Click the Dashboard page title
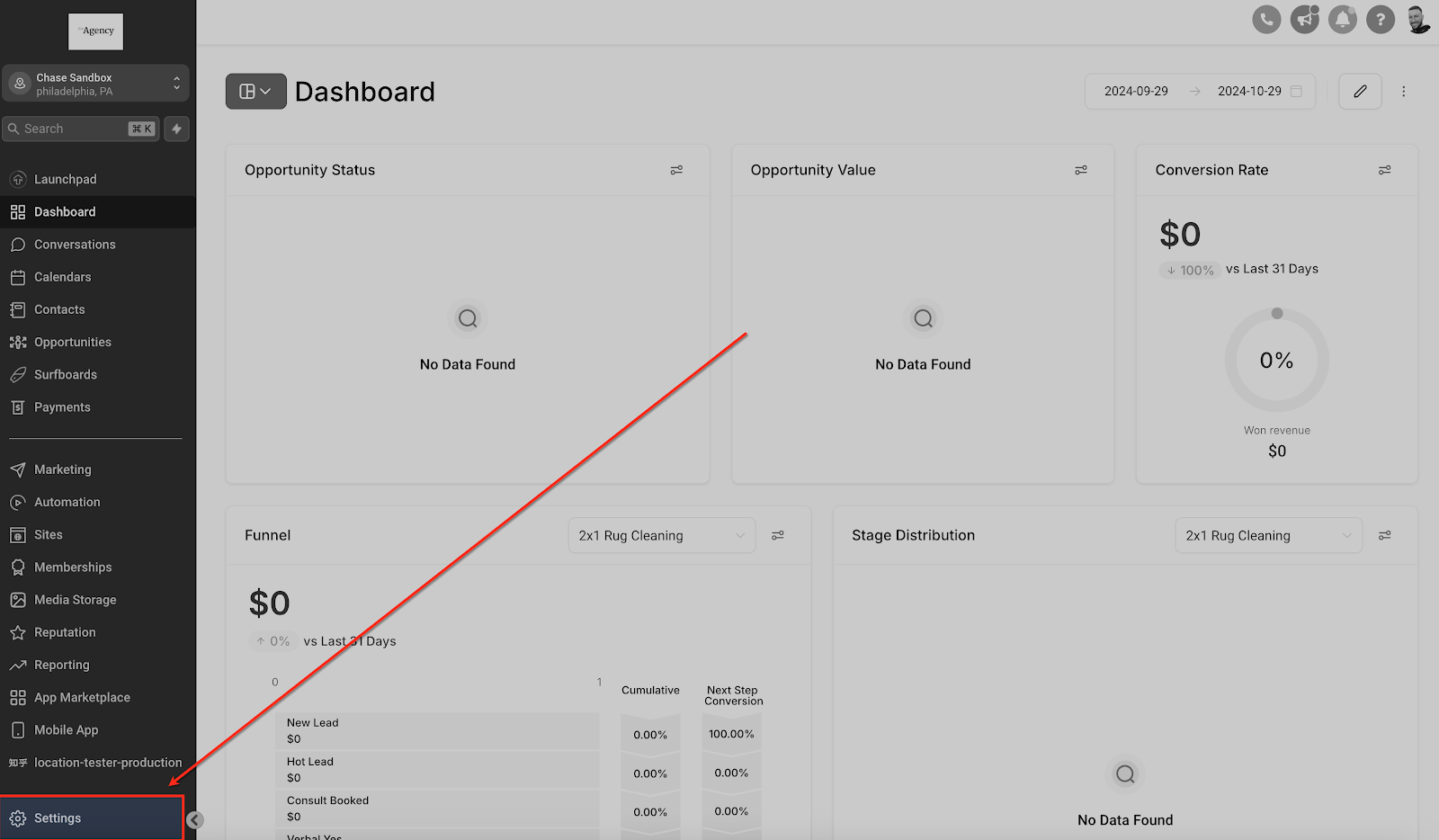The width and height of the screenshot is (1439, 840). (x=365, y=92)
